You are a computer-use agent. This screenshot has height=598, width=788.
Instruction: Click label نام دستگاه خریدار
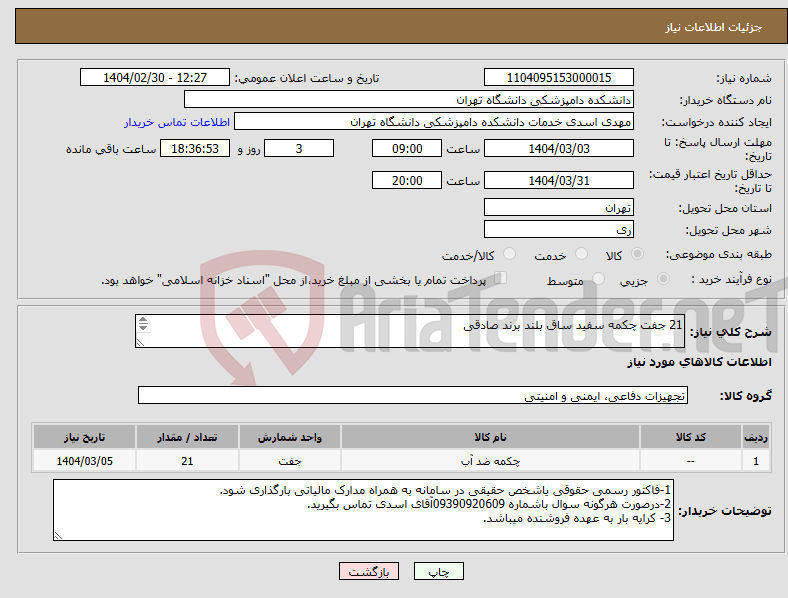pyautogui.click(x=725, y=100)
